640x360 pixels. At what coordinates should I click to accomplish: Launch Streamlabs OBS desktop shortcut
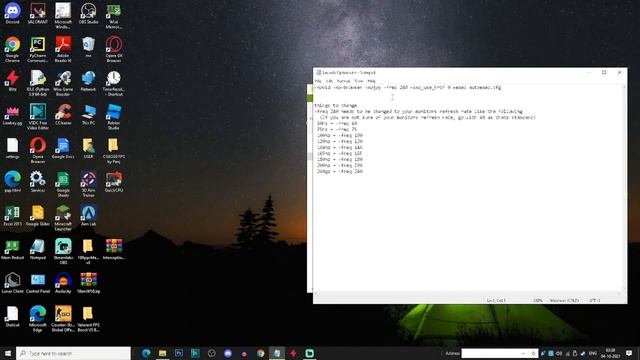click(x=63, y=251)
